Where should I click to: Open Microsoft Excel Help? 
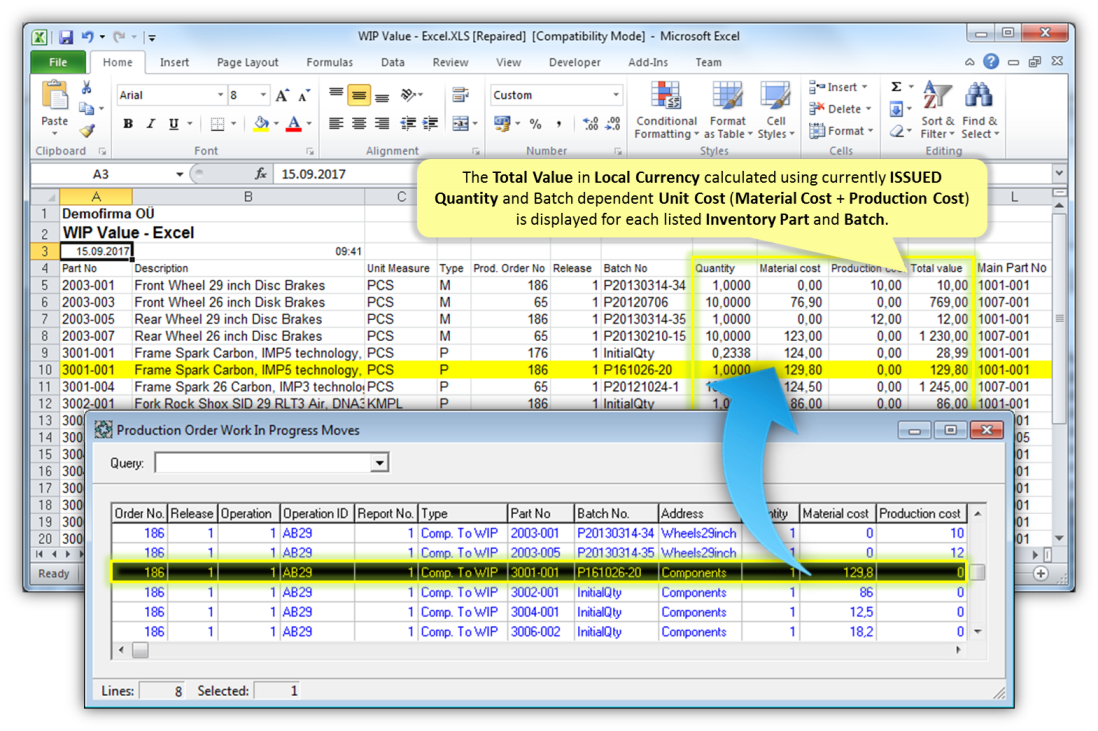click(991, 62)
